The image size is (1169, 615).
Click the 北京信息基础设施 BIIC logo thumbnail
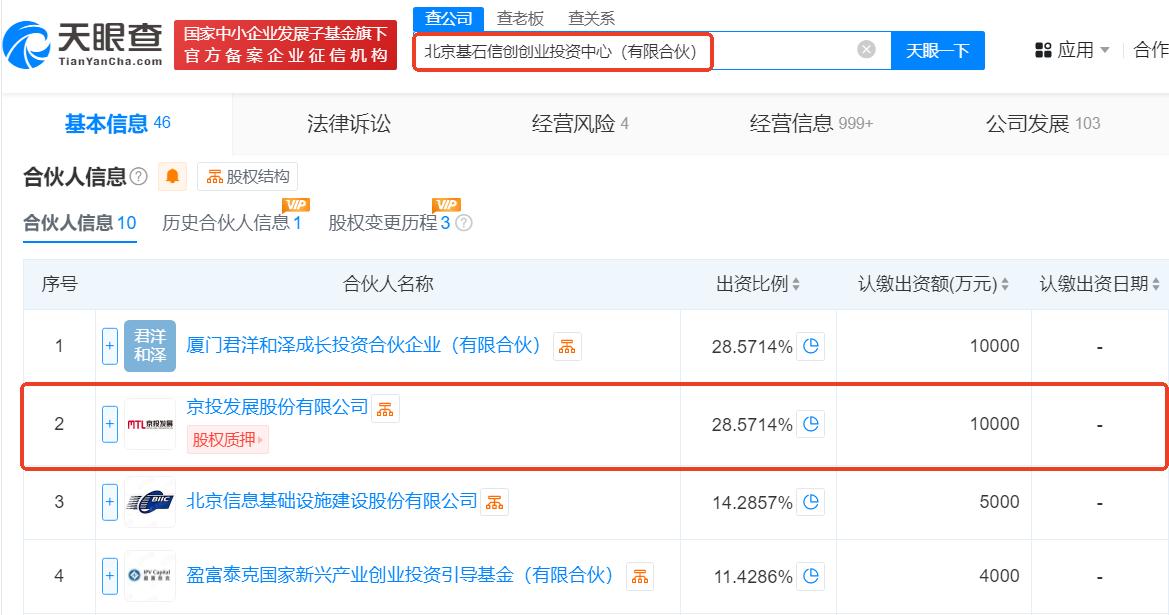150,502
